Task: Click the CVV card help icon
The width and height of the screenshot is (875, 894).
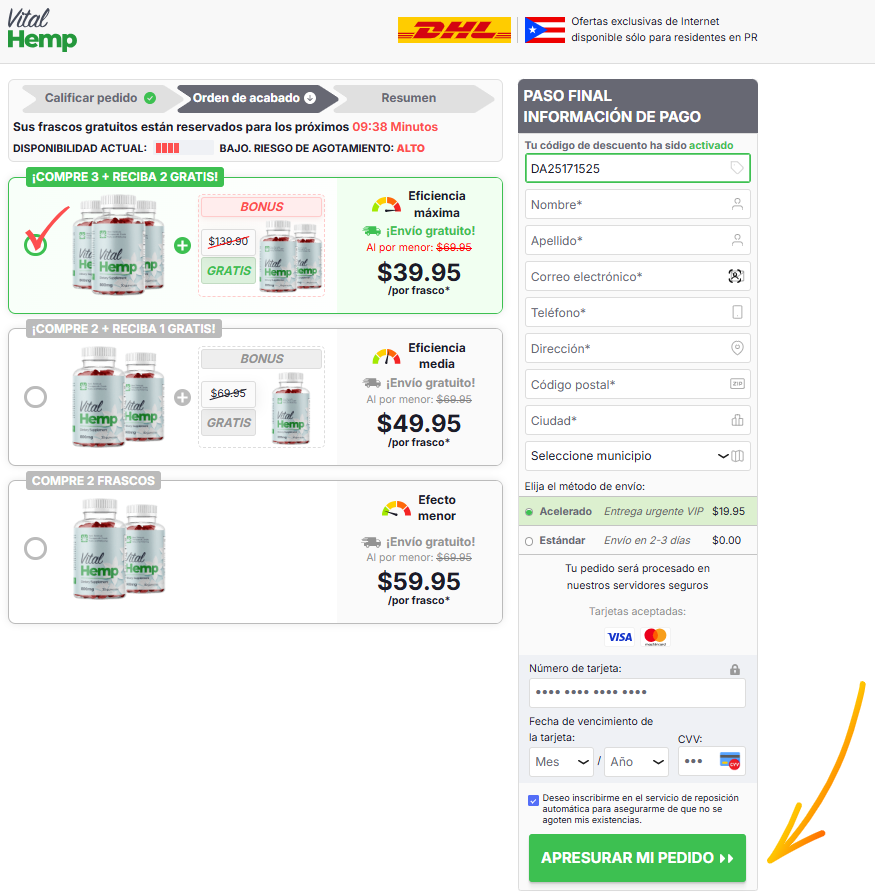Action: pos(730,761)
